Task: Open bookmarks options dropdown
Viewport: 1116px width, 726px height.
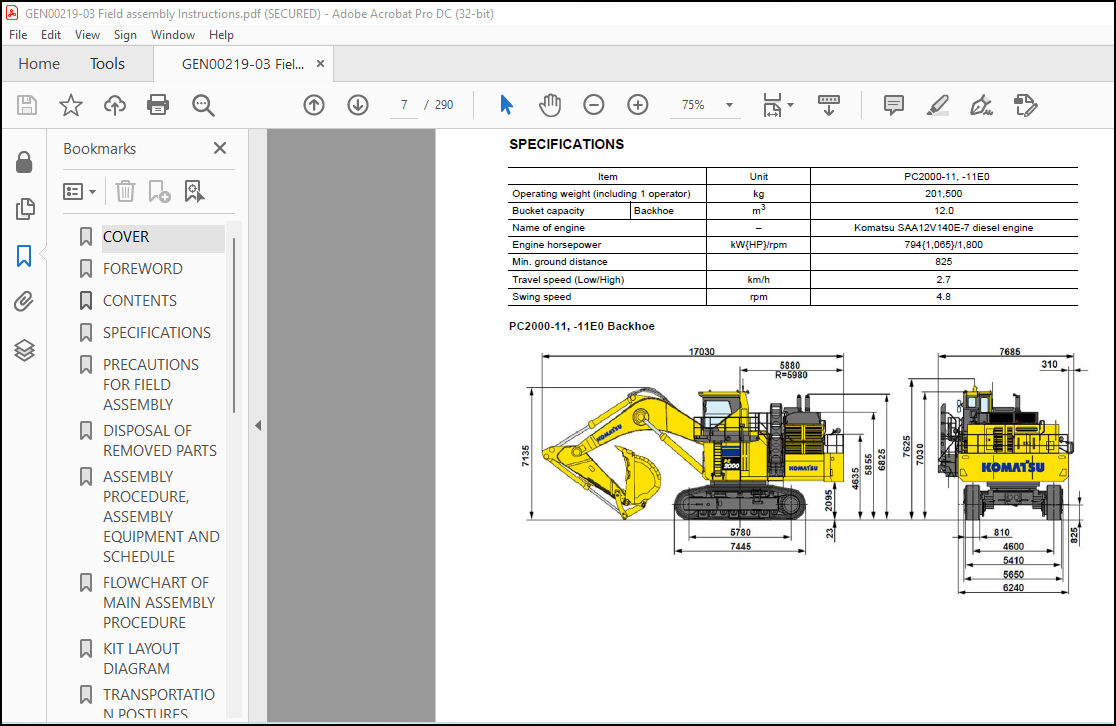Action: [79, 191]
